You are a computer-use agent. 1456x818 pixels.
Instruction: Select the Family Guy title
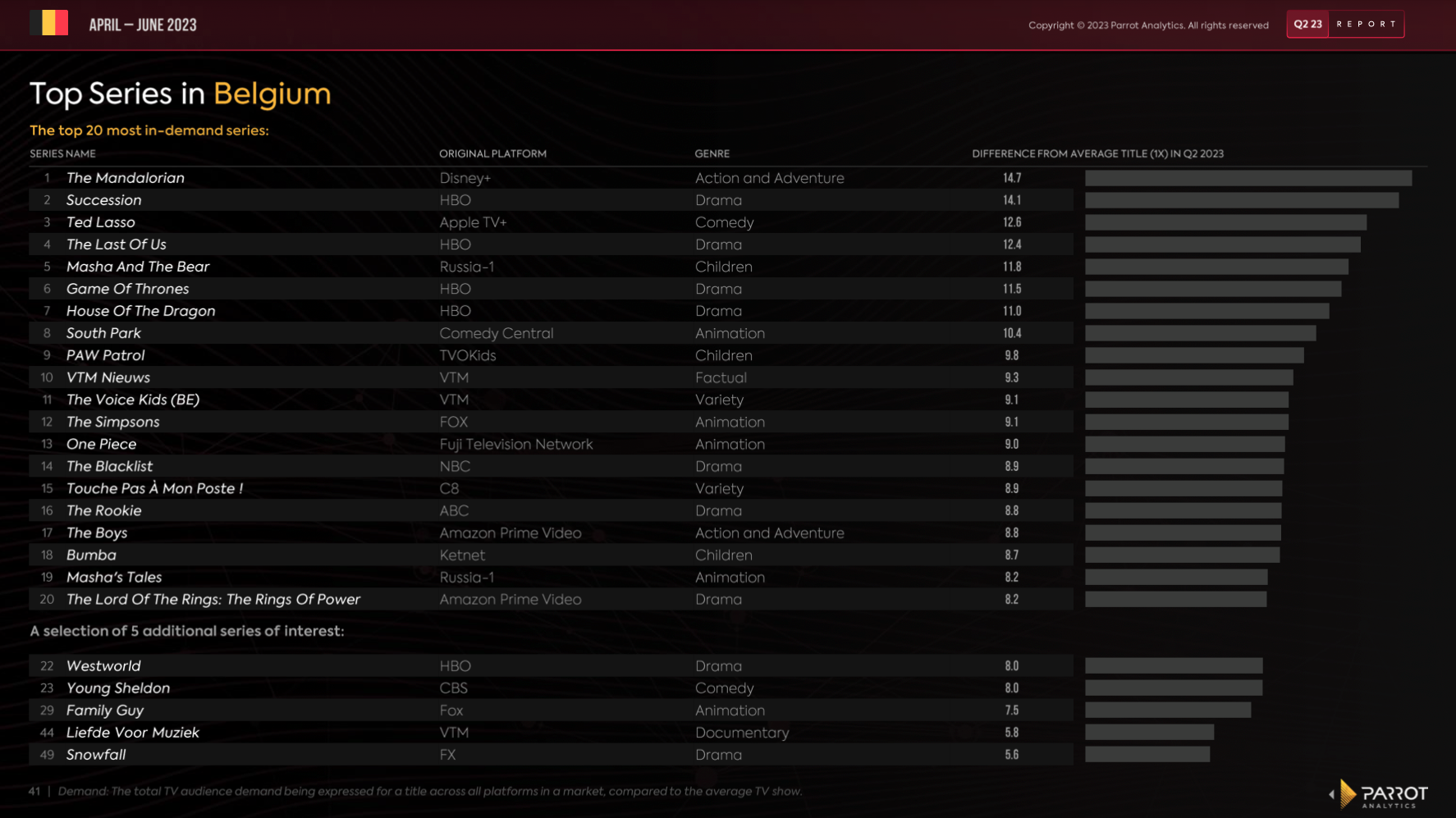104,711
